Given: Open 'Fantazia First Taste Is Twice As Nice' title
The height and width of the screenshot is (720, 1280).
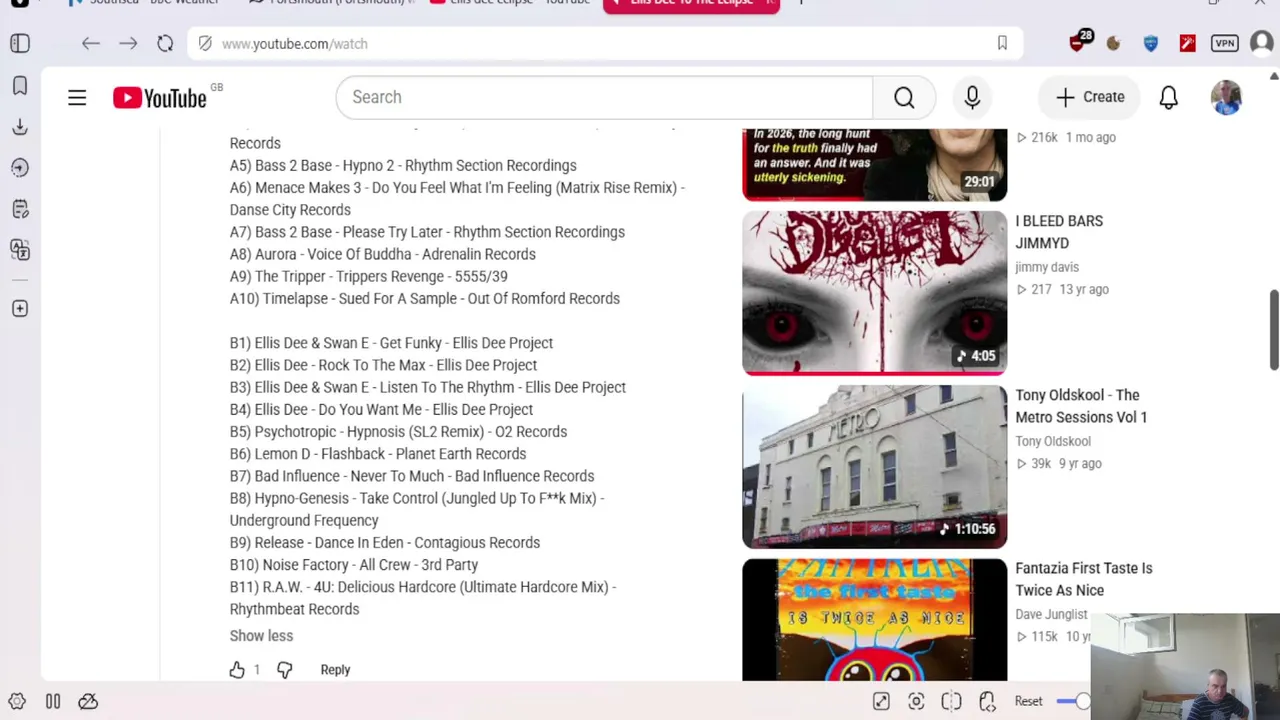Looking at the screenshot, I should 1084,579.
